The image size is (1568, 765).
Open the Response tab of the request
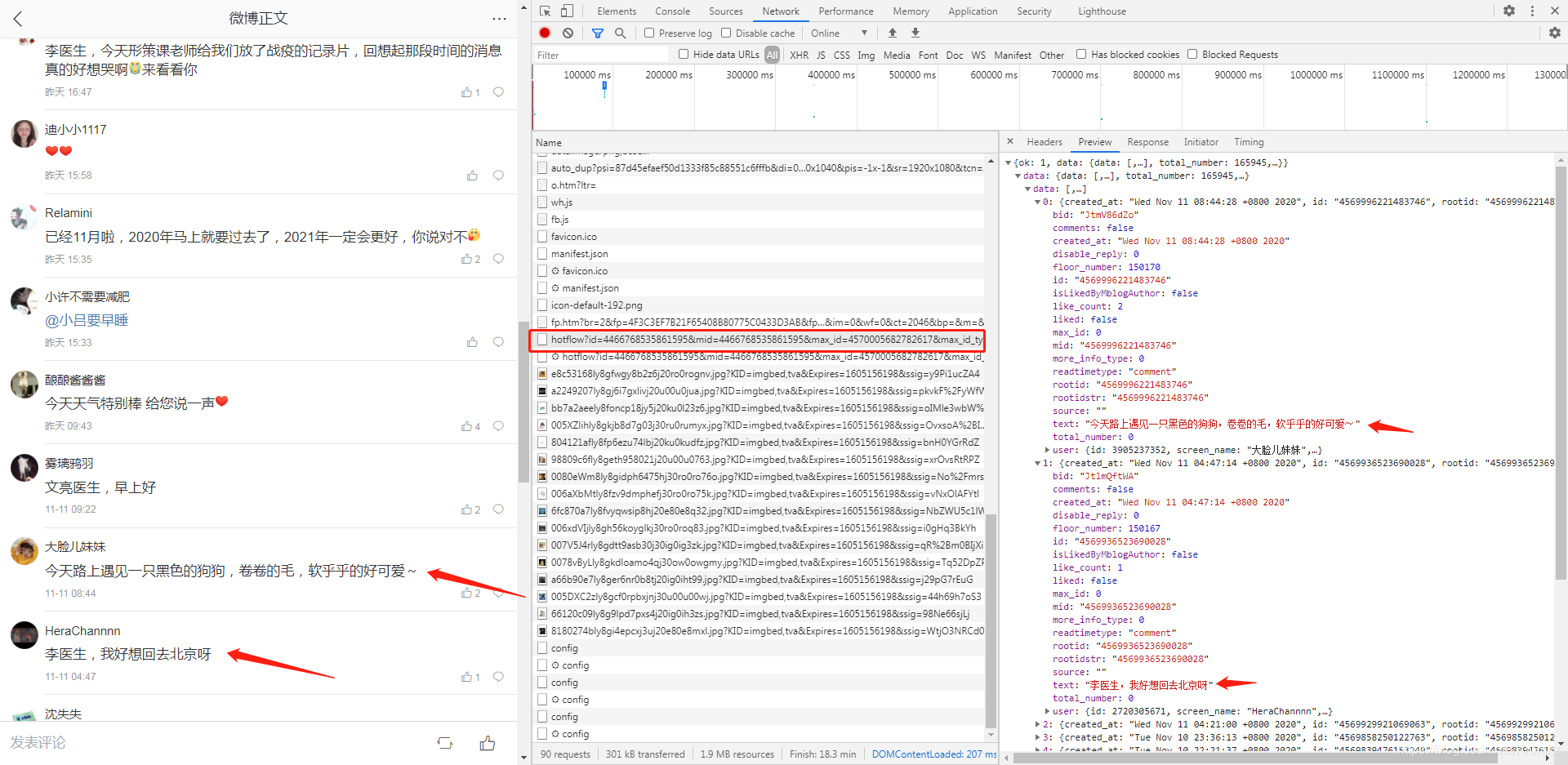(x=1147, y=142)
